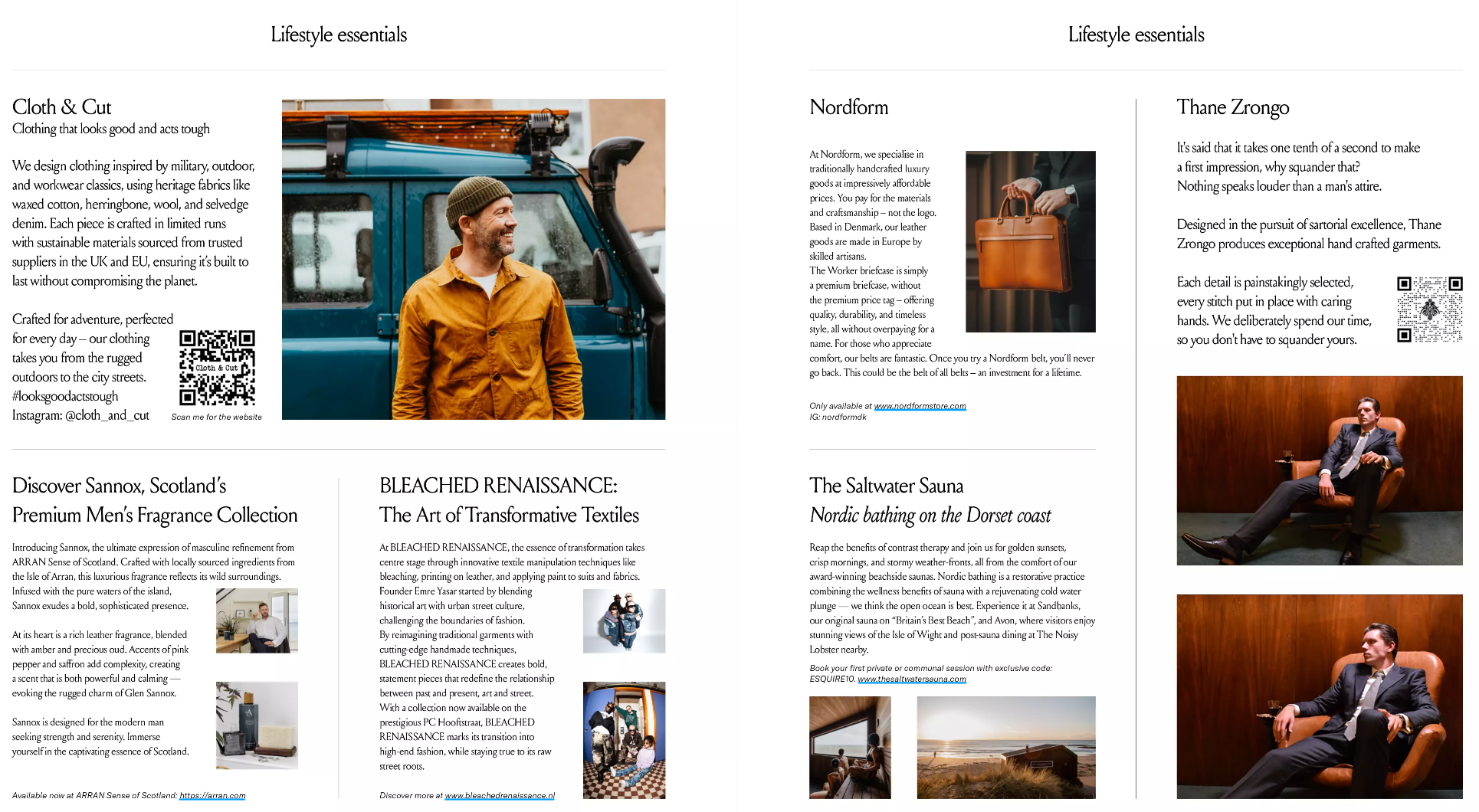Screen dimensions: 1479x812
Task: Click photo of man seated in white room
Action: [x=257, y=620]
